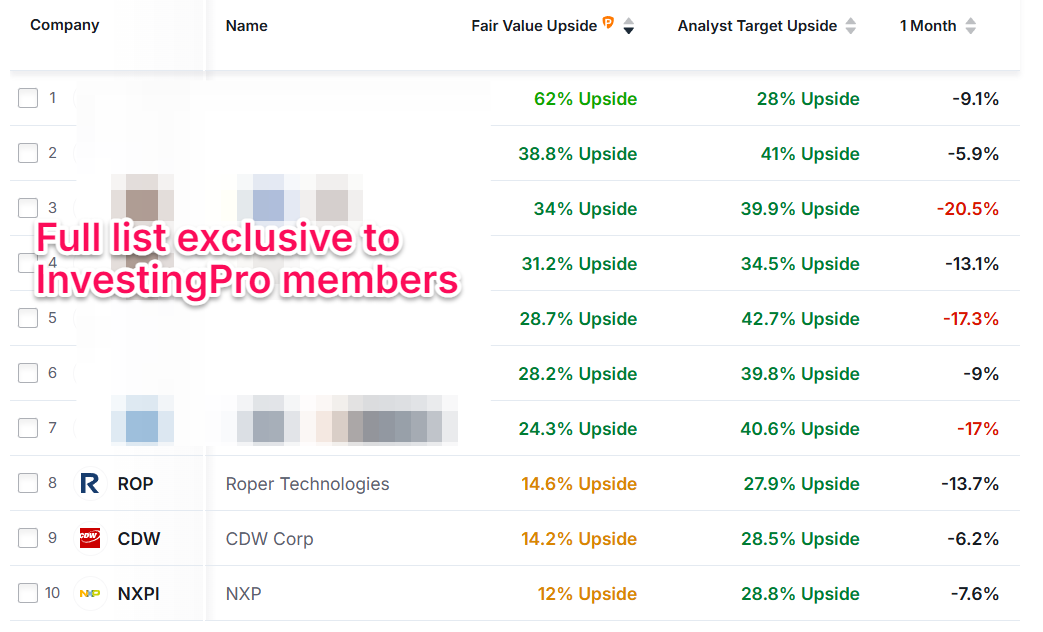Screen dimensions: 1043x632
Task: Click the Roper Technologies ROP logo icon
Action: tap(90, 484)
